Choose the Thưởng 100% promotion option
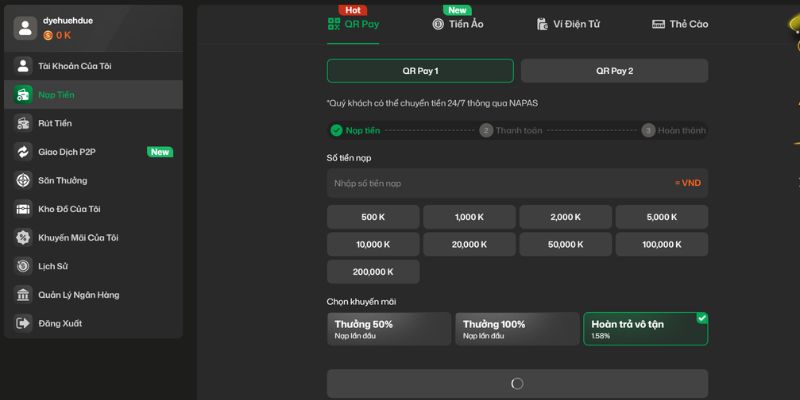The width and height of the screenshot is (800, 400). click(x=517, y=329)
